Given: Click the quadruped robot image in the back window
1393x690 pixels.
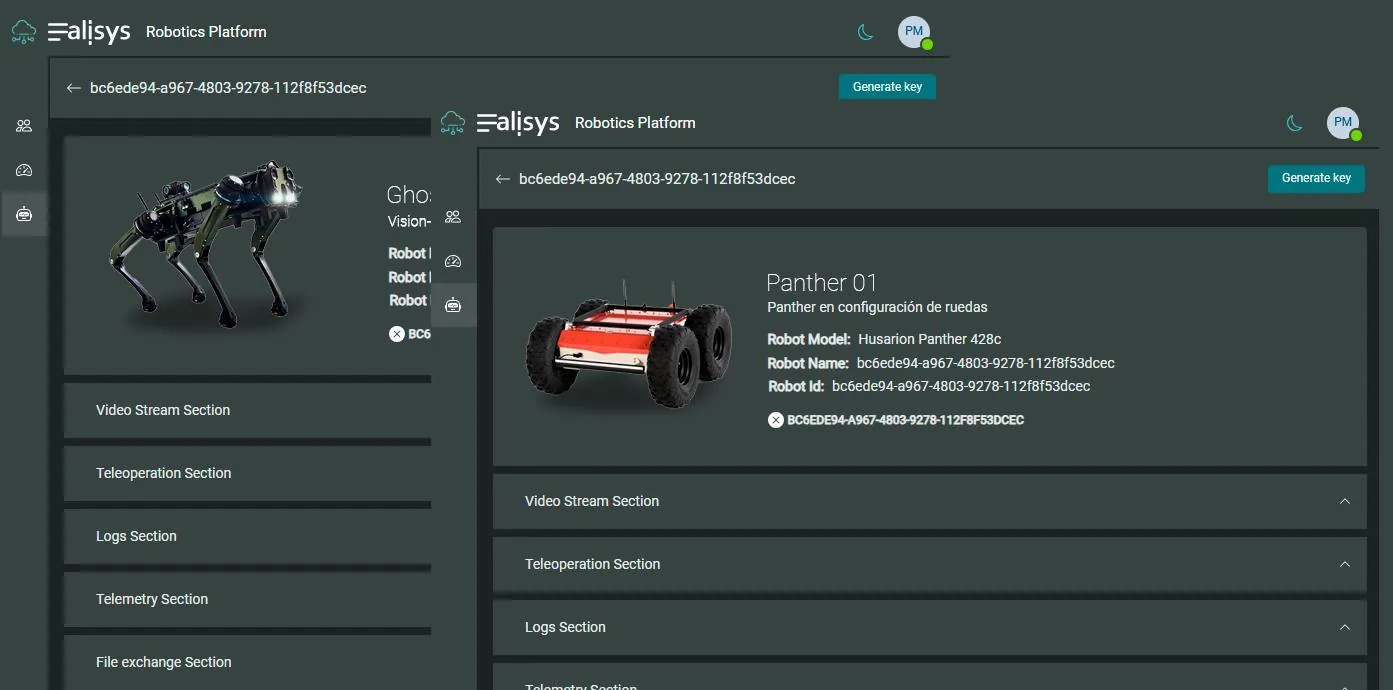Looking at the screenshot, I should pos(205,244).
